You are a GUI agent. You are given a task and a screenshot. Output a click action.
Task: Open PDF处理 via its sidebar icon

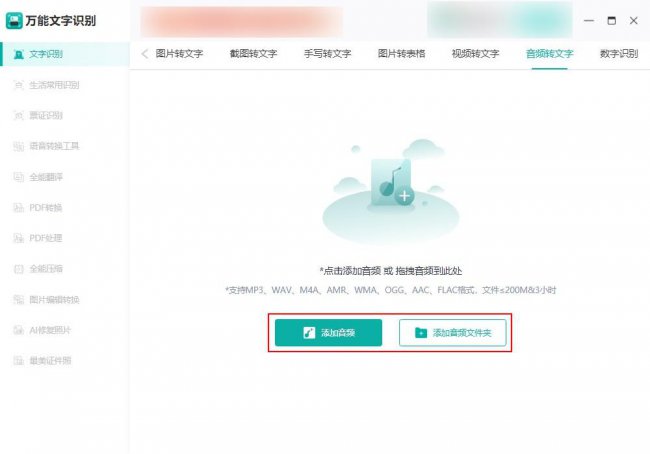pos(19,238)
